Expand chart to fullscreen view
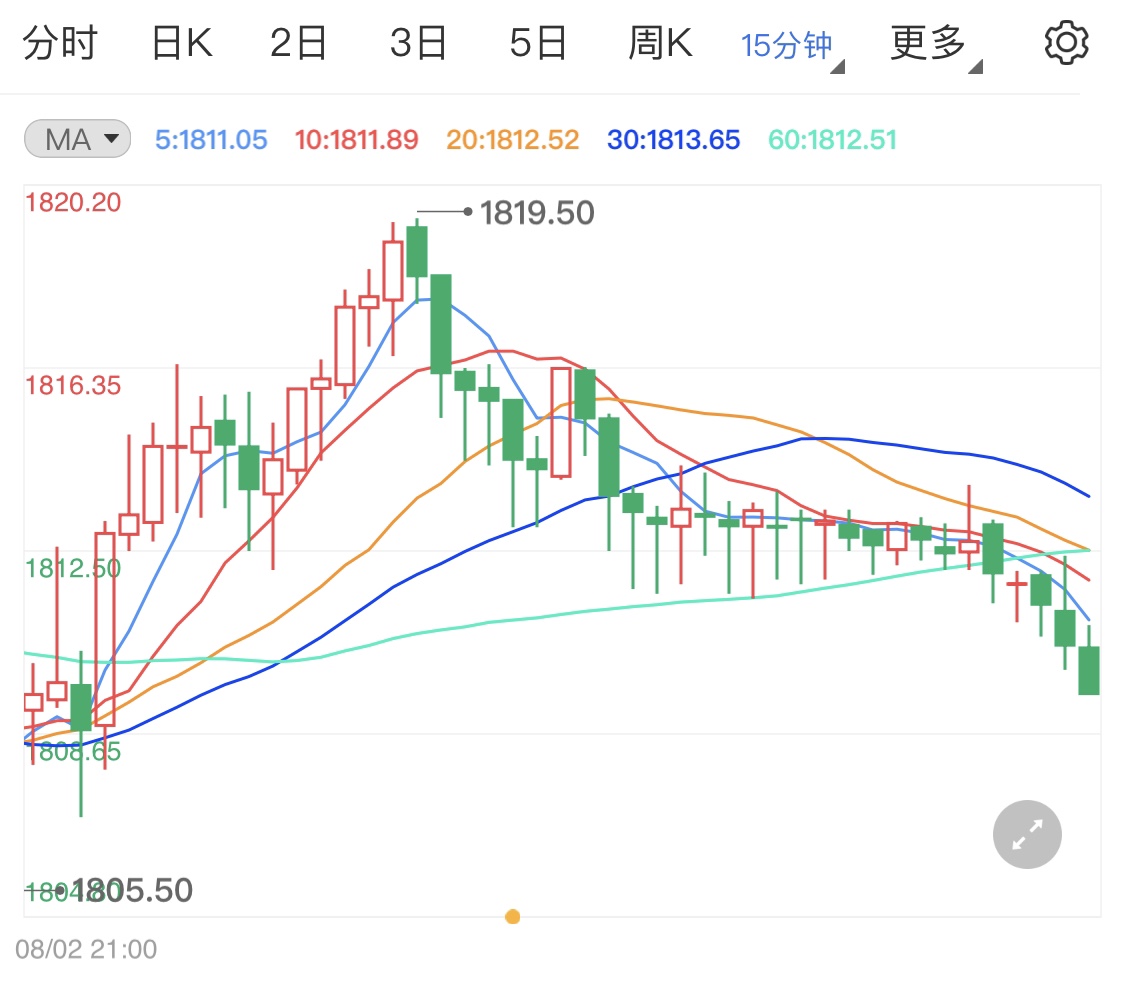The width and height of the screenshot is (1125, 982). (1027, 834)
